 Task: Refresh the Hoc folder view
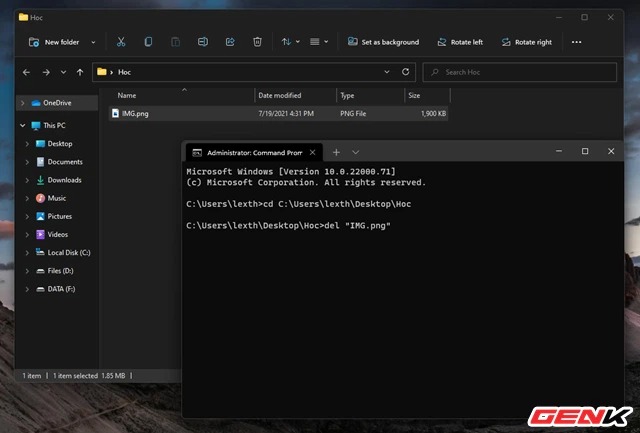(x=405, y=72)
